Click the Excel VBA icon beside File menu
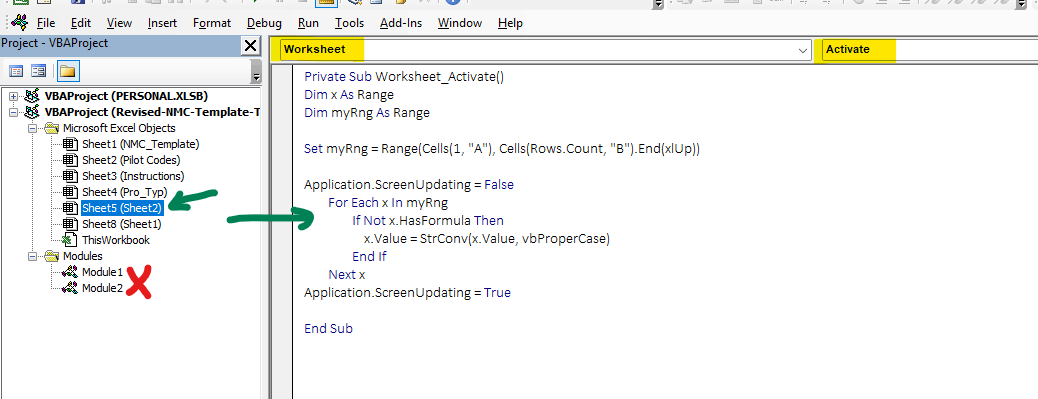Image resolution: width=1038 pixels, height=399 pixels. 19,22
